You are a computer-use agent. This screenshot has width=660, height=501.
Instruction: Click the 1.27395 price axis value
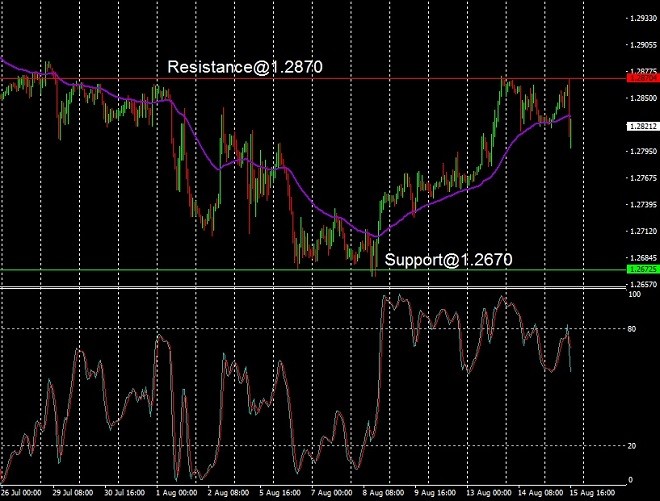click(643, 205)
